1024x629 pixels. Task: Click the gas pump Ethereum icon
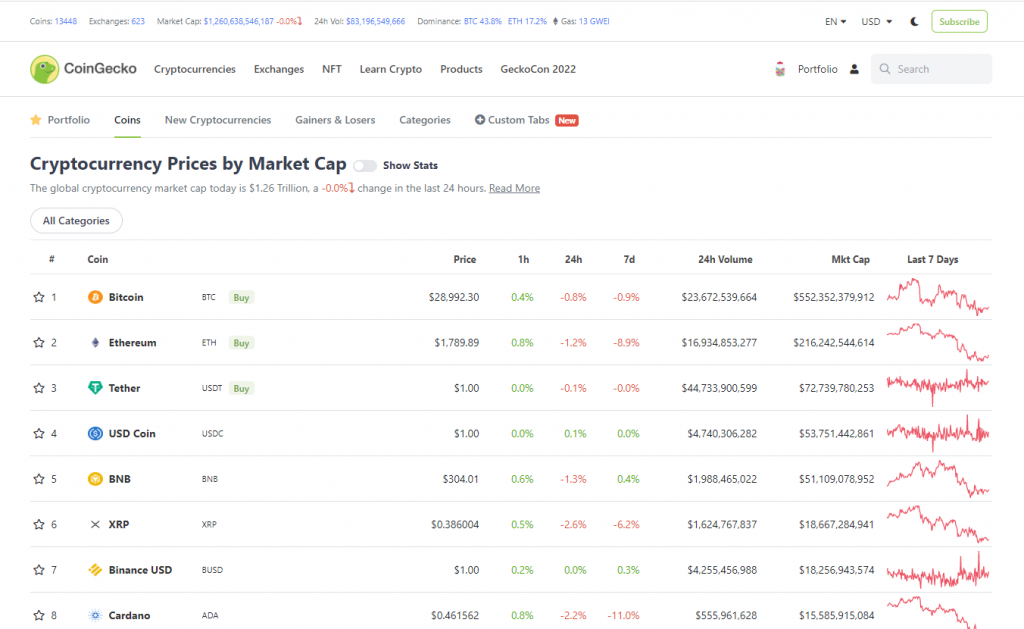pos(556,22)
